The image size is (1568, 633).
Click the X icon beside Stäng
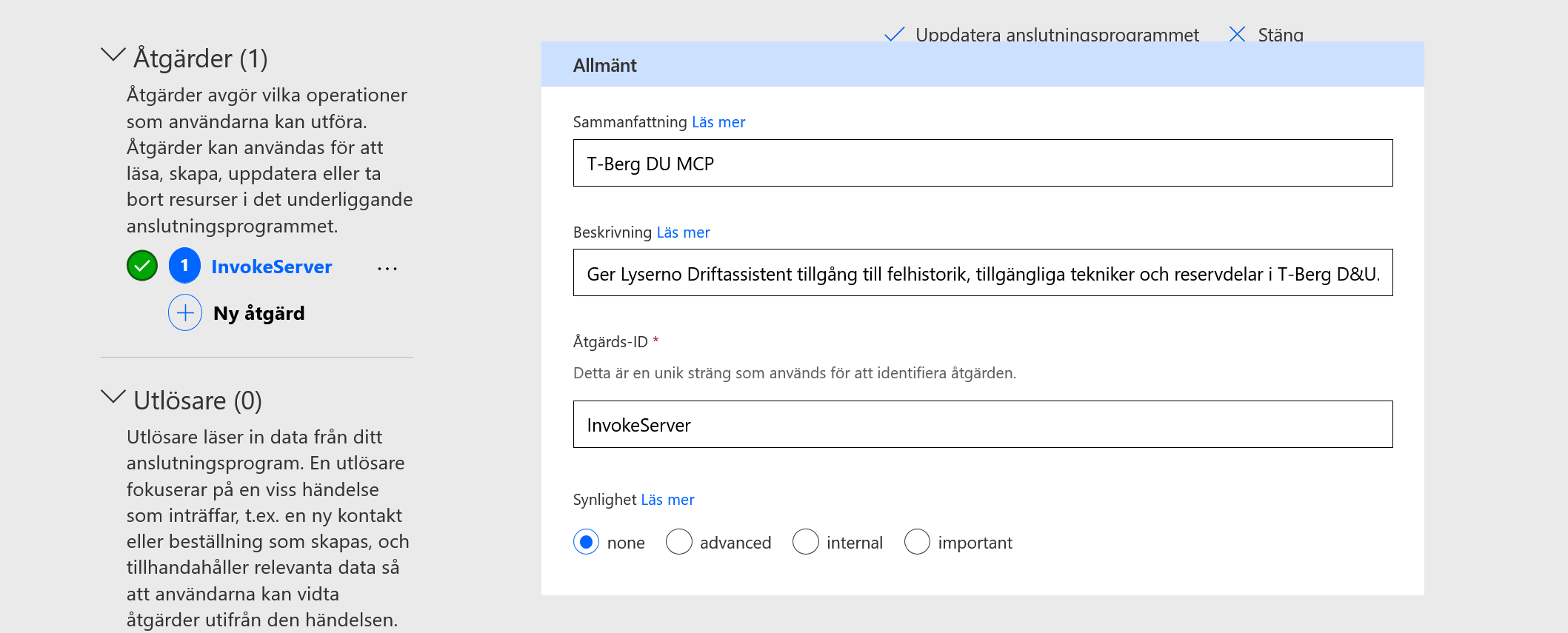tap(1237, 34)
